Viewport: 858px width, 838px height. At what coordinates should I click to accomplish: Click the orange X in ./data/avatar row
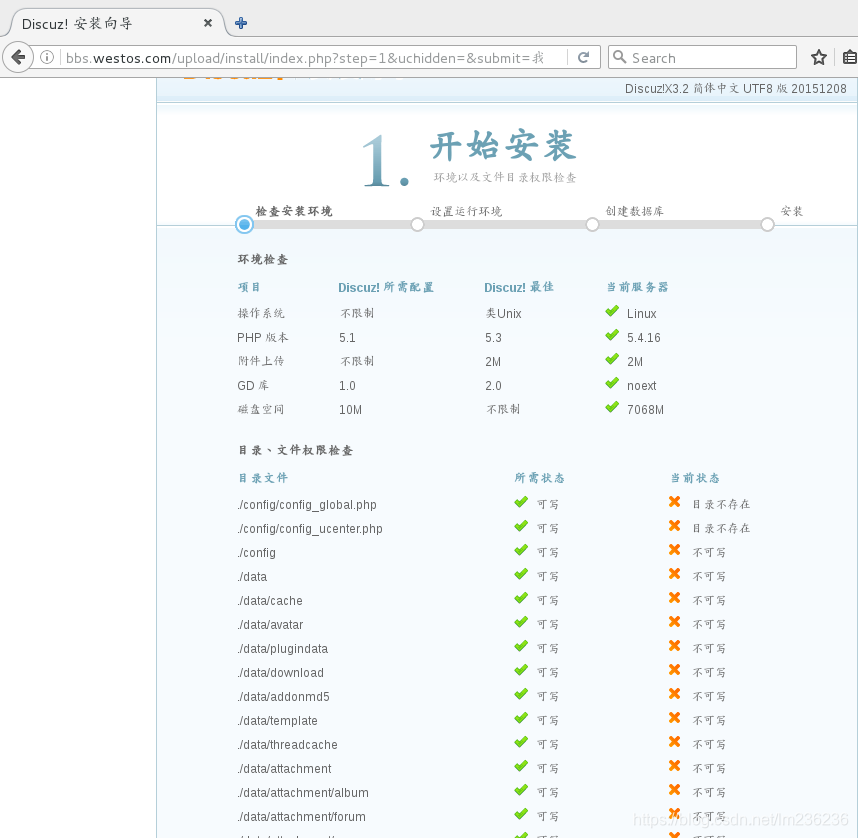click(675, 622)
